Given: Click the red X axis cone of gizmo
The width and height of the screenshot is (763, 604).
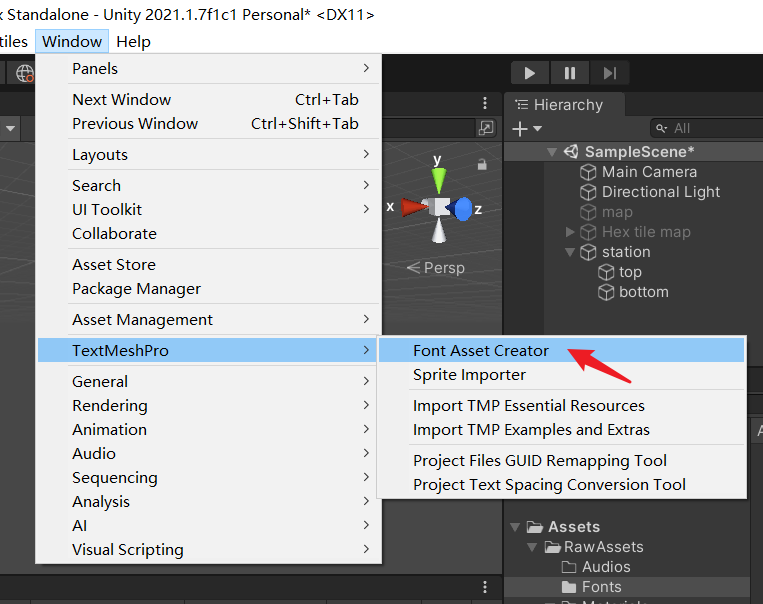Looking at the screenshot, I should 414,207.
